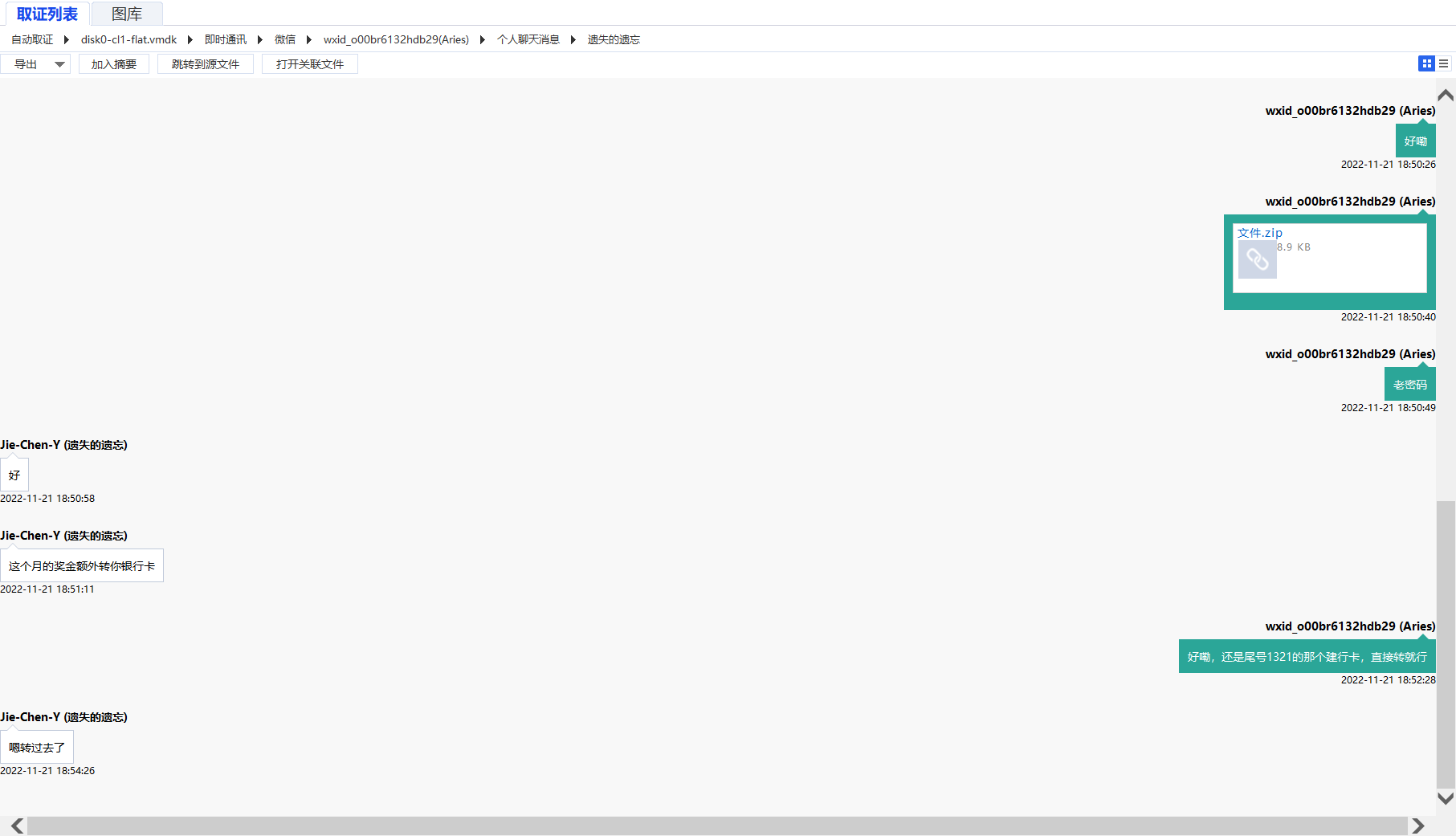Switch to grid view icon

click(x=1426, y=63)
